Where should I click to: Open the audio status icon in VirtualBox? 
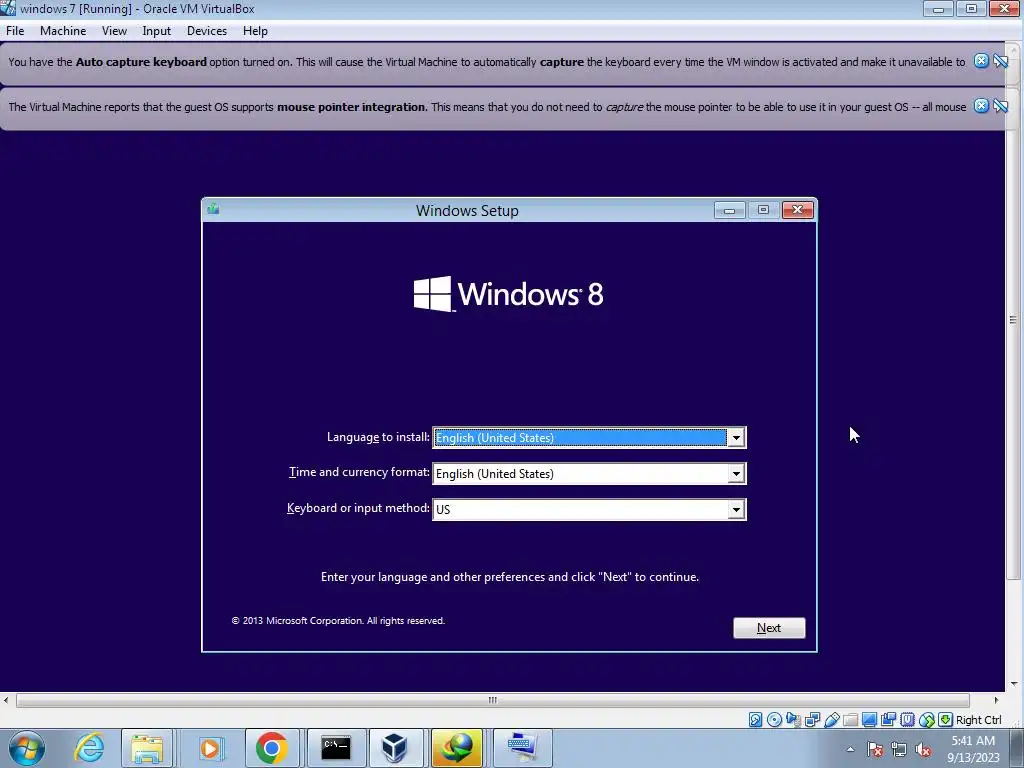pos(793,720)
